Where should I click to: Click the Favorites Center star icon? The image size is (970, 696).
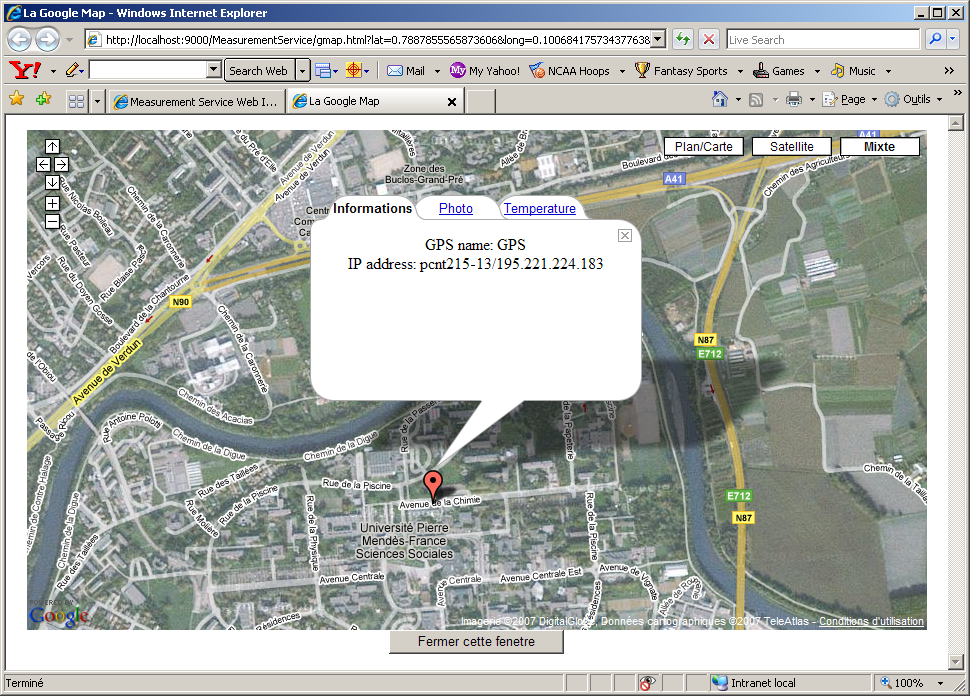17,98
